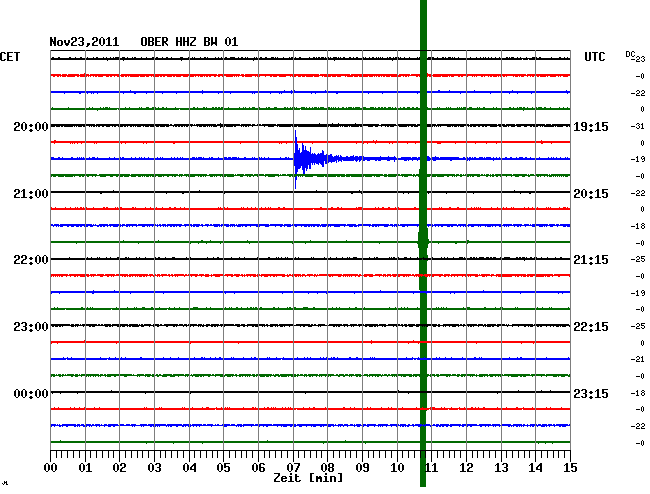Viewport: 650px width, 494px height.
Task: Select the 23:00 CET time label
Action: tap(31, 327)
